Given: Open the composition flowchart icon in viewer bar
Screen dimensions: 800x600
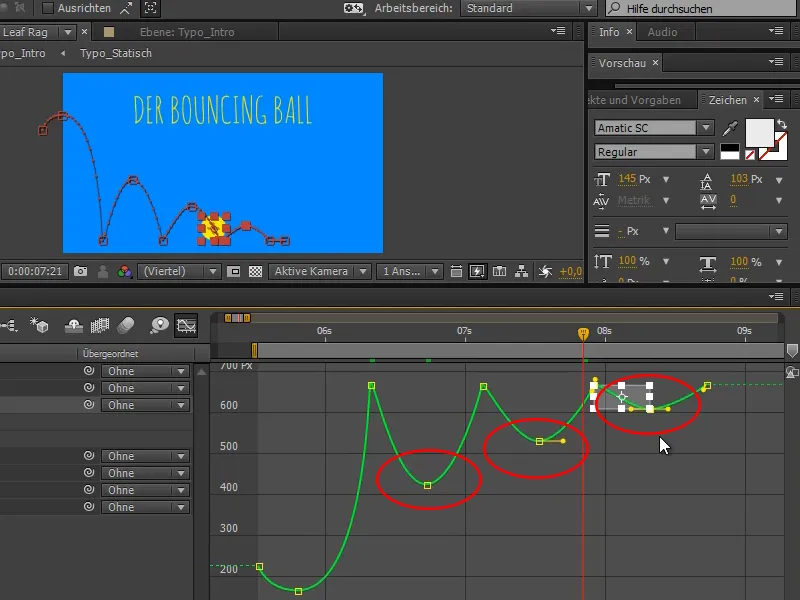Looking at the screenshot, I should pos(521,271).
